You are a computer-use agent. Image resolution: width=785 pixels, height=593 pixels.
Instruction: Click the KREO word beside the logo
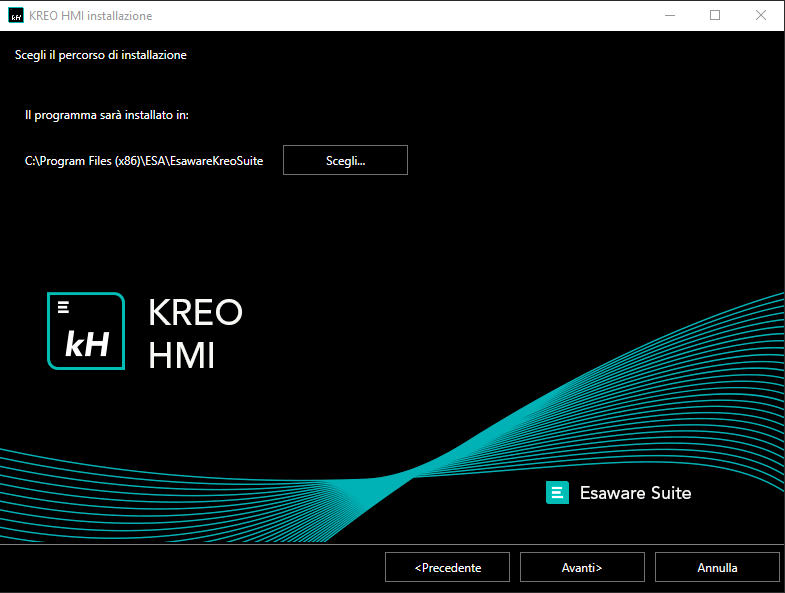[195, 313]
